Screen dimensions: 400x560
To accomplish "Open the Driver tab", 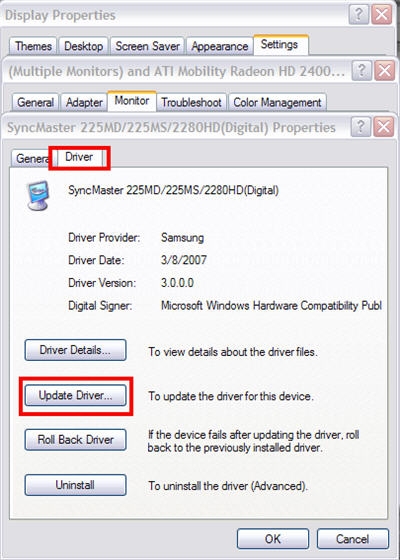I will [x=79, y=157].
